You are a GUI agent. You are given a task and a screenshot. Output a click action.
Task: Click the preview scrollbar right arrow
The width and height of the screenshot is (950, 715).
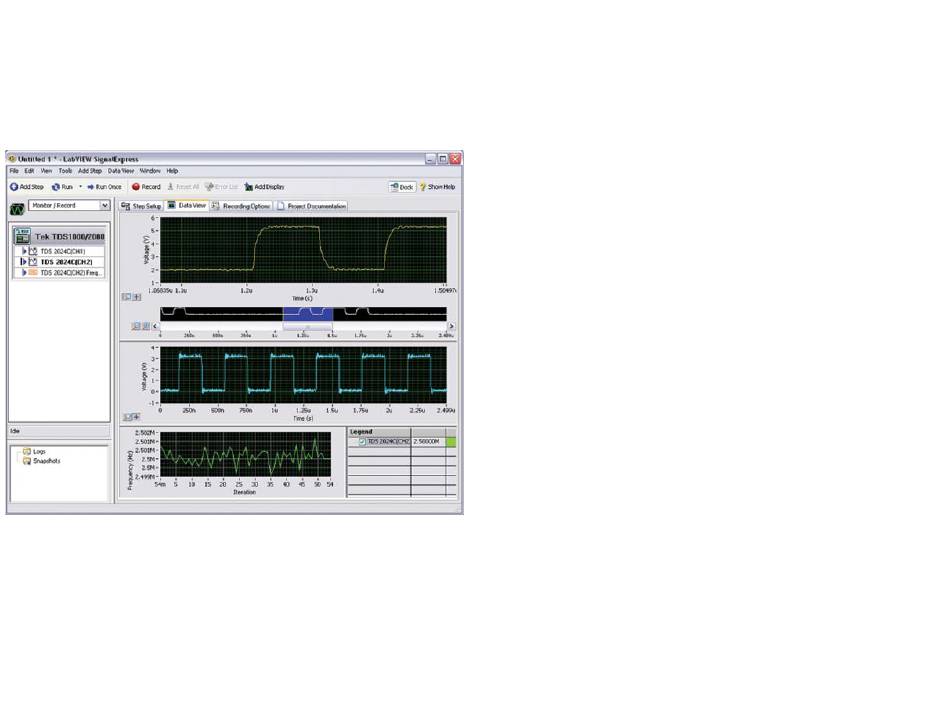[451, 326]
